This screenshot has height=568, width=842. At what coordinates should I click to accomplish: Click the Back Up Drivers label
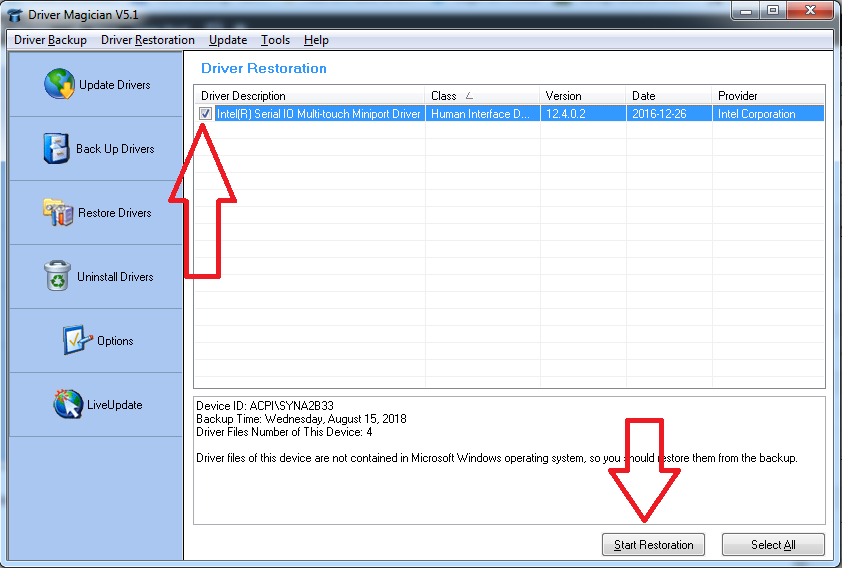(115, 149)
